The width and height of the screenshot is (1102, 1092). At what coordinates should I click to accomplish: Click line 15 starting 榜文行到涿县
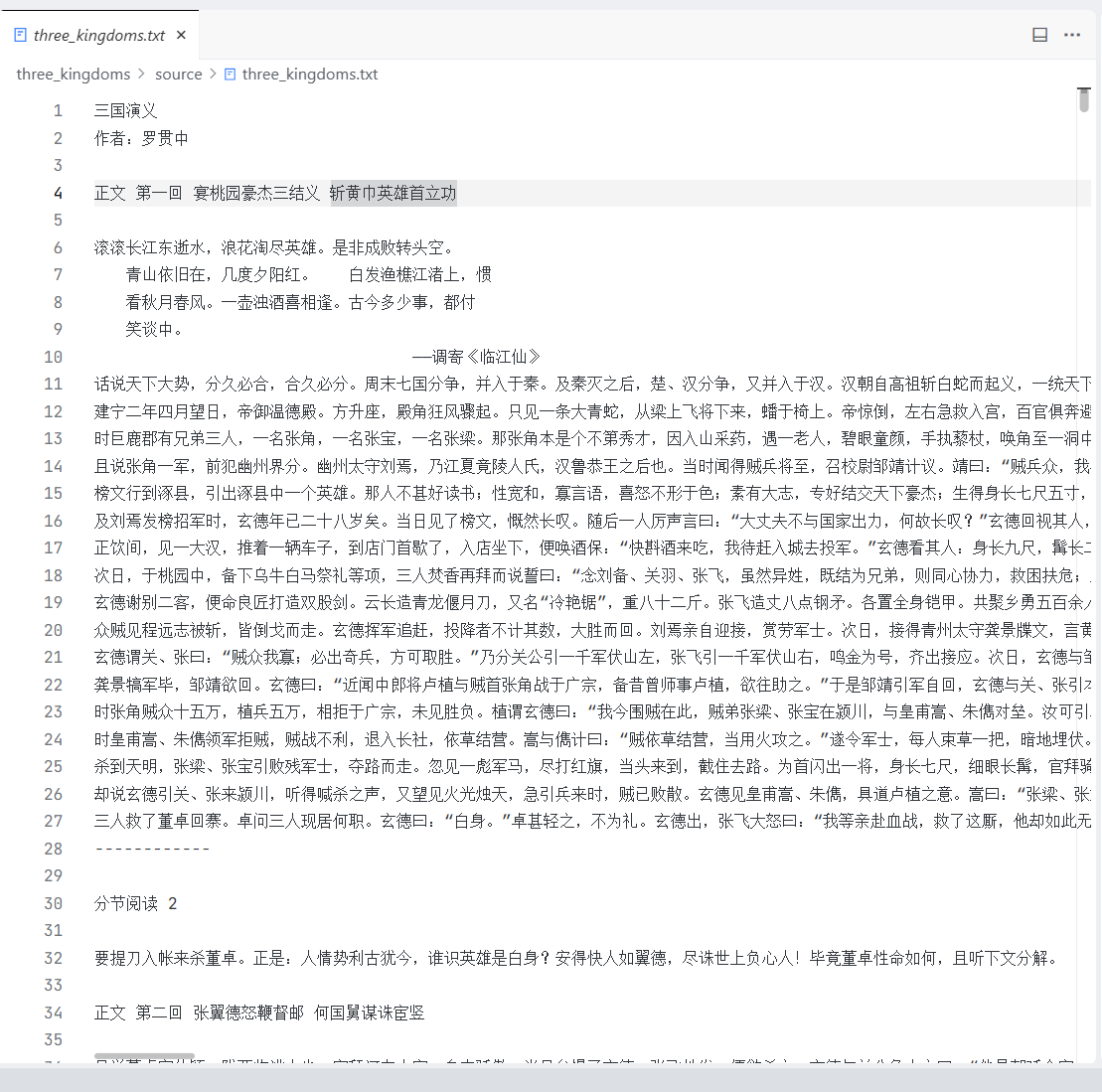coord(592,493)
